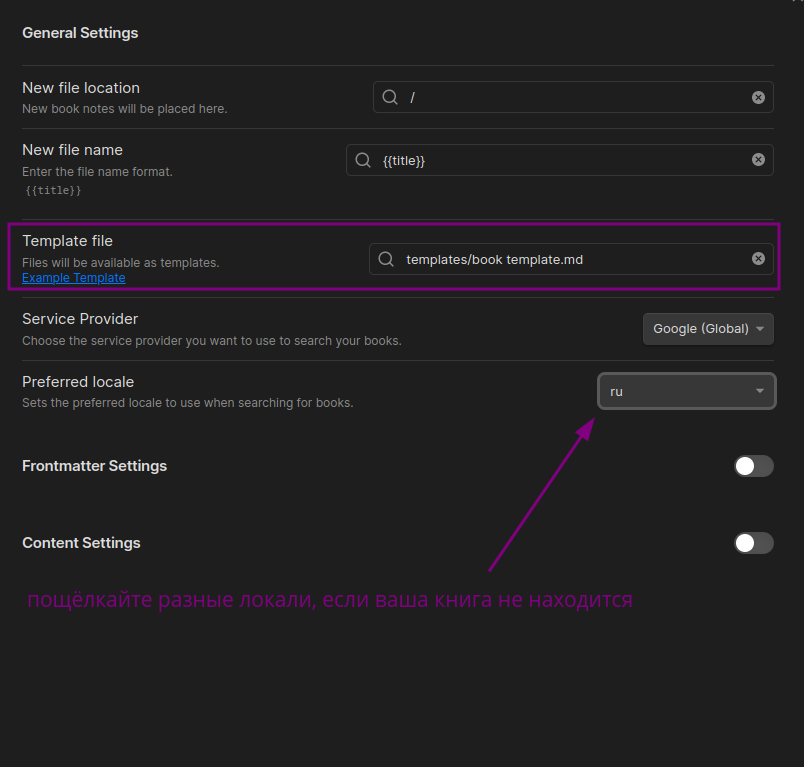804x767 pixels.
Task: Toggle Frontmatter Settings switch
Action: (x=753, y=466)
